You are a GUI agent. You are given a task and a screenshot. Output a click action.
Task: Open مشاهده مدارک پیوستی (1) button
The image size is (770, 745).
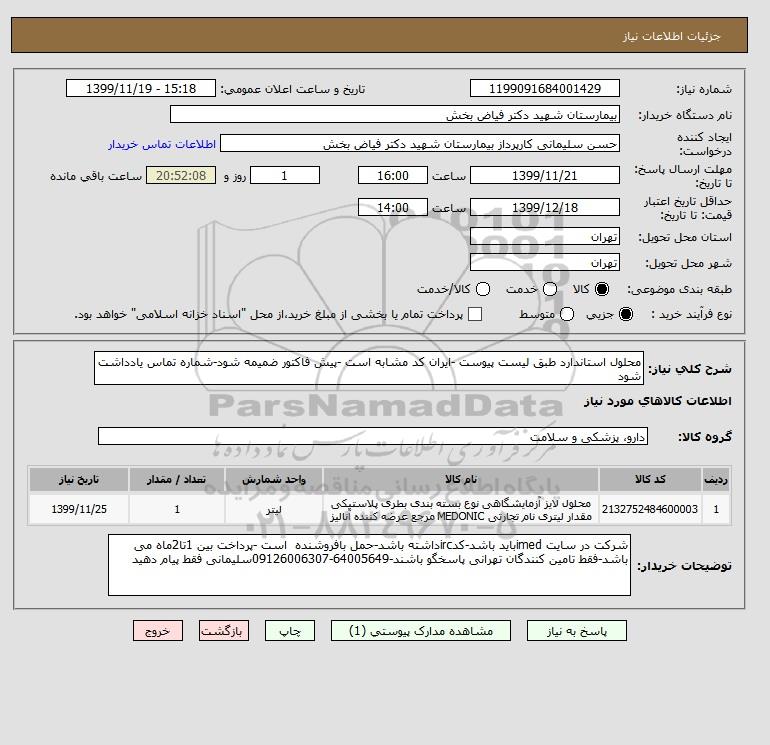point(421,631)
